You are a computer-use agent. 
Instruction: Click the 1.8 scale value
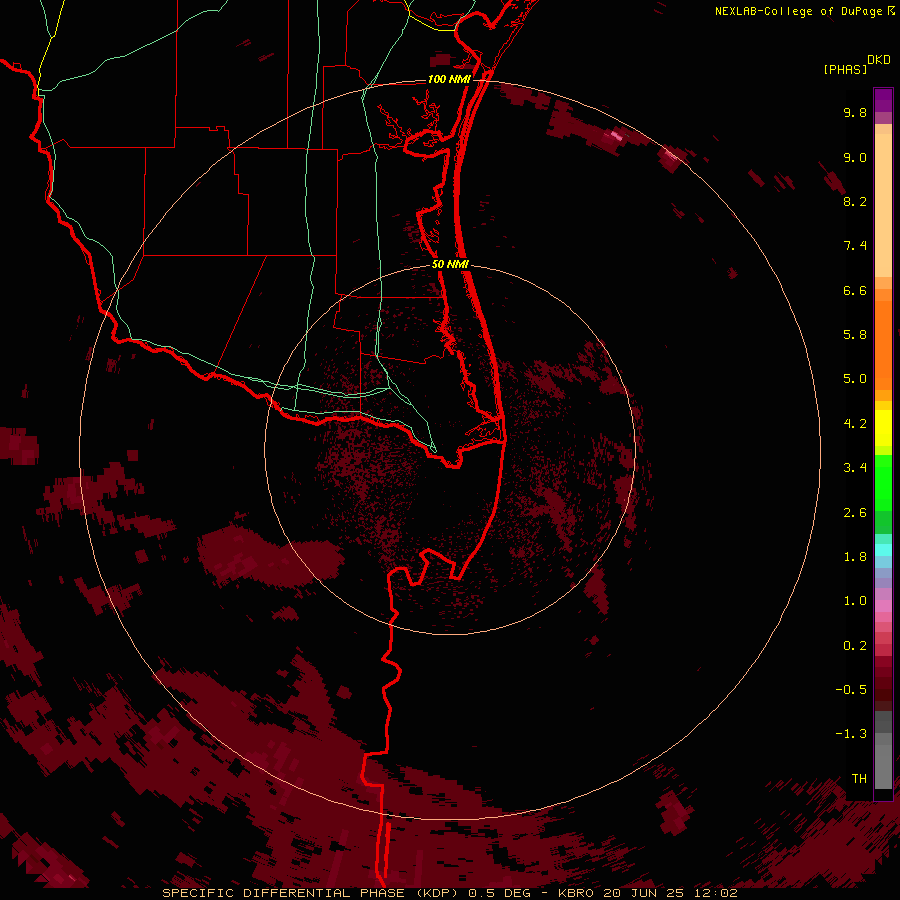855,557
